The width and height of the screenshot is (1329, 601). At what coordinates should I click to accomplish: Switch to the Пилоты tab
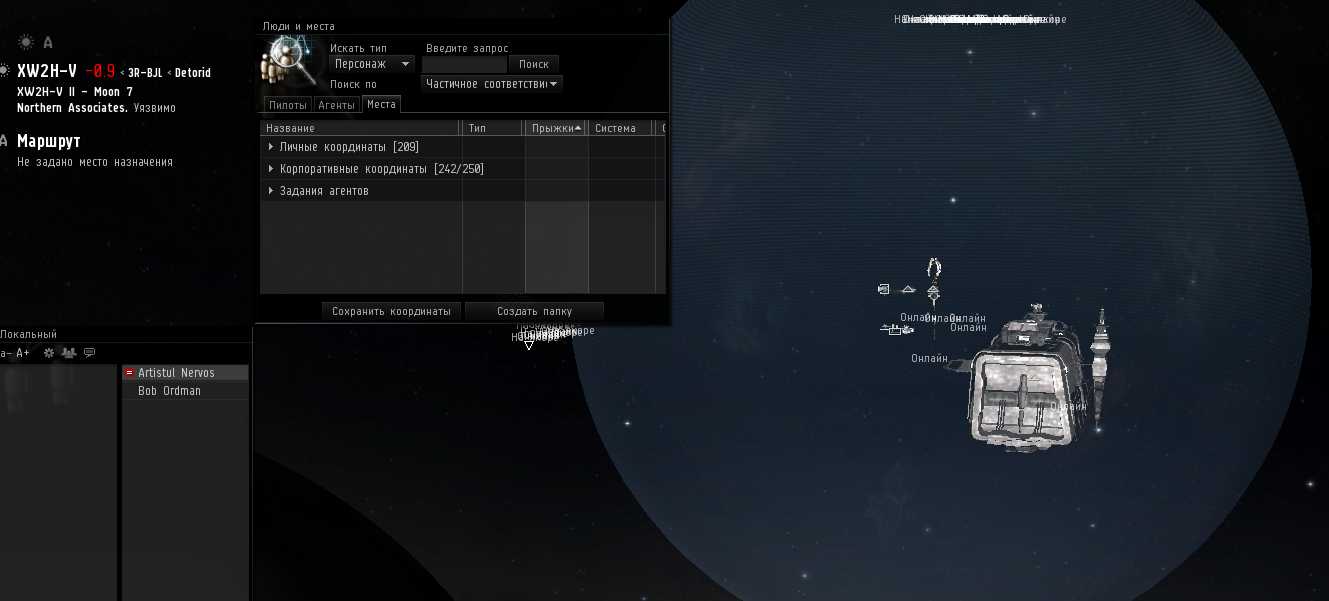[x=288, y=105]
